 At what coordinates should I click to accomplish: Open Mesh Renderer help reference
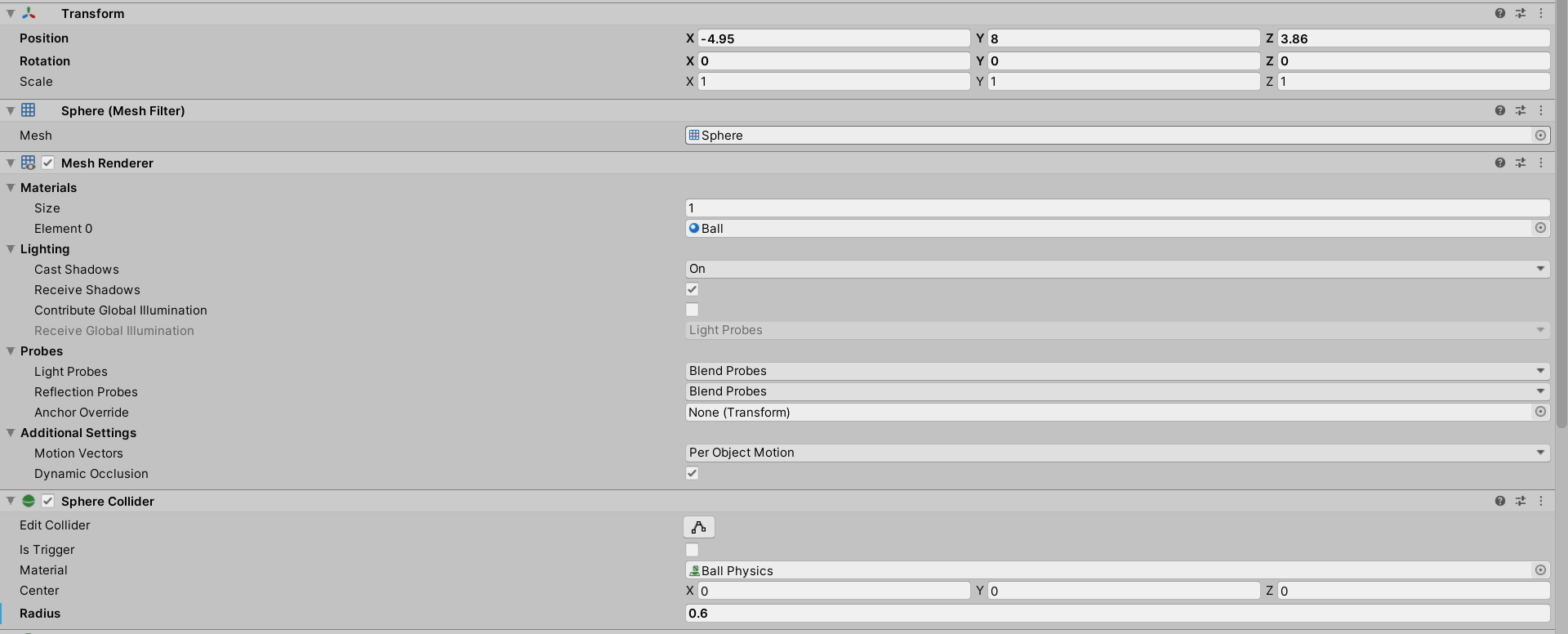[1500, 163]
